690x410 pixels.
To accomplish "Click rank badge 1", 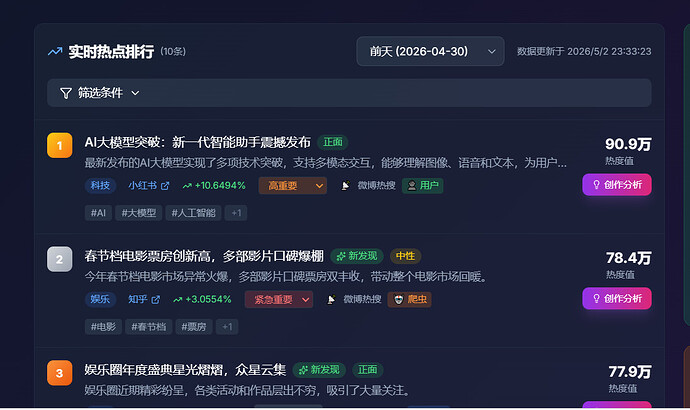I will point(60,145).
